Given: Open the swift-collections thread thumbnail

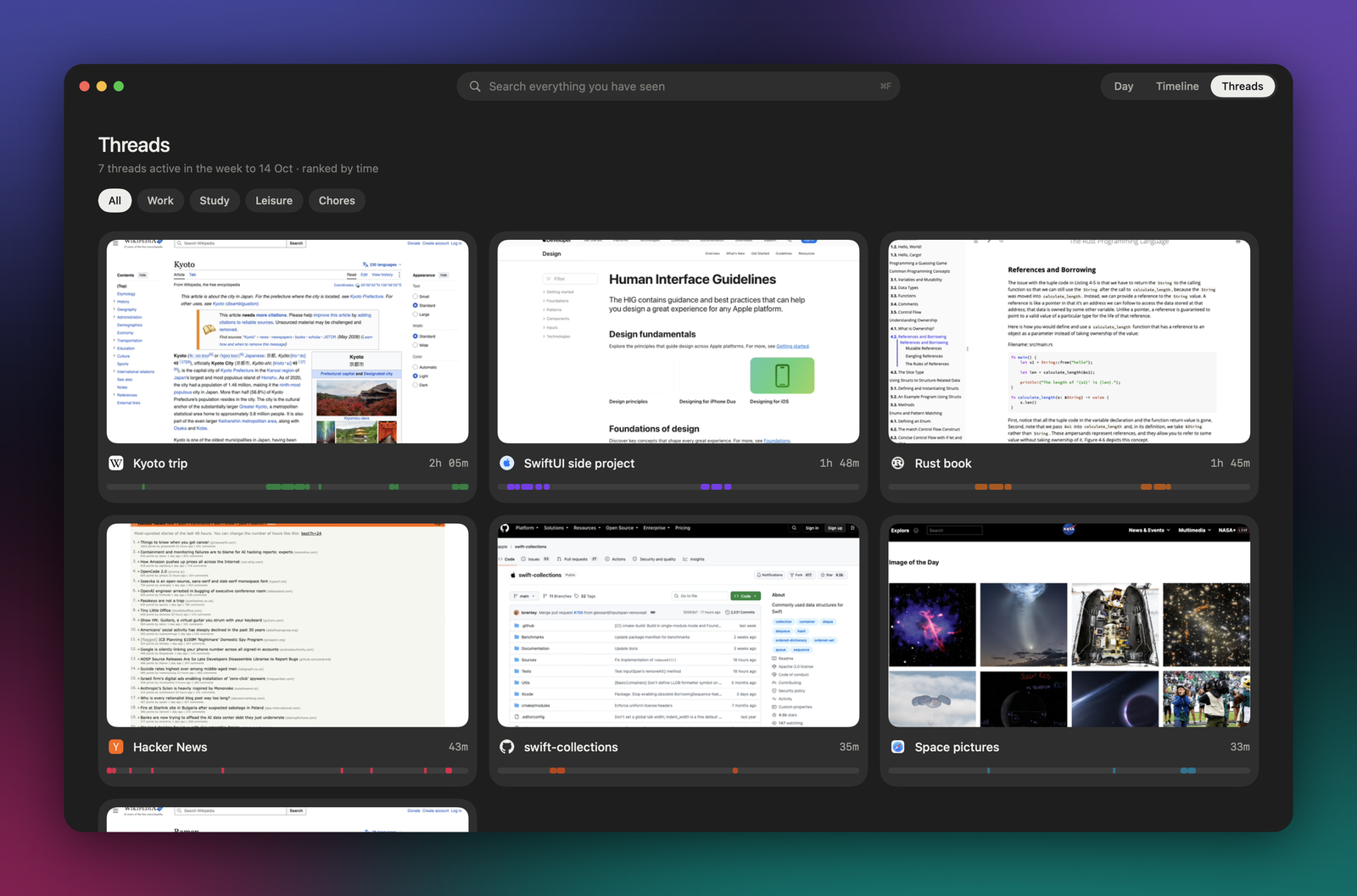Looking at the screenshot, I should [x=678, y=626].
